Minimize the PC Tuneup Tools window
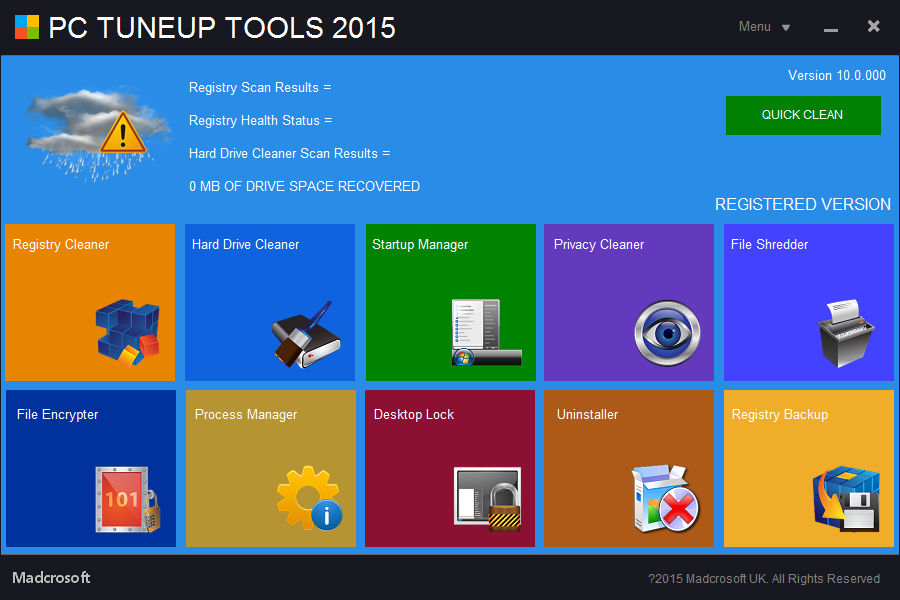 tap(831, 30)
